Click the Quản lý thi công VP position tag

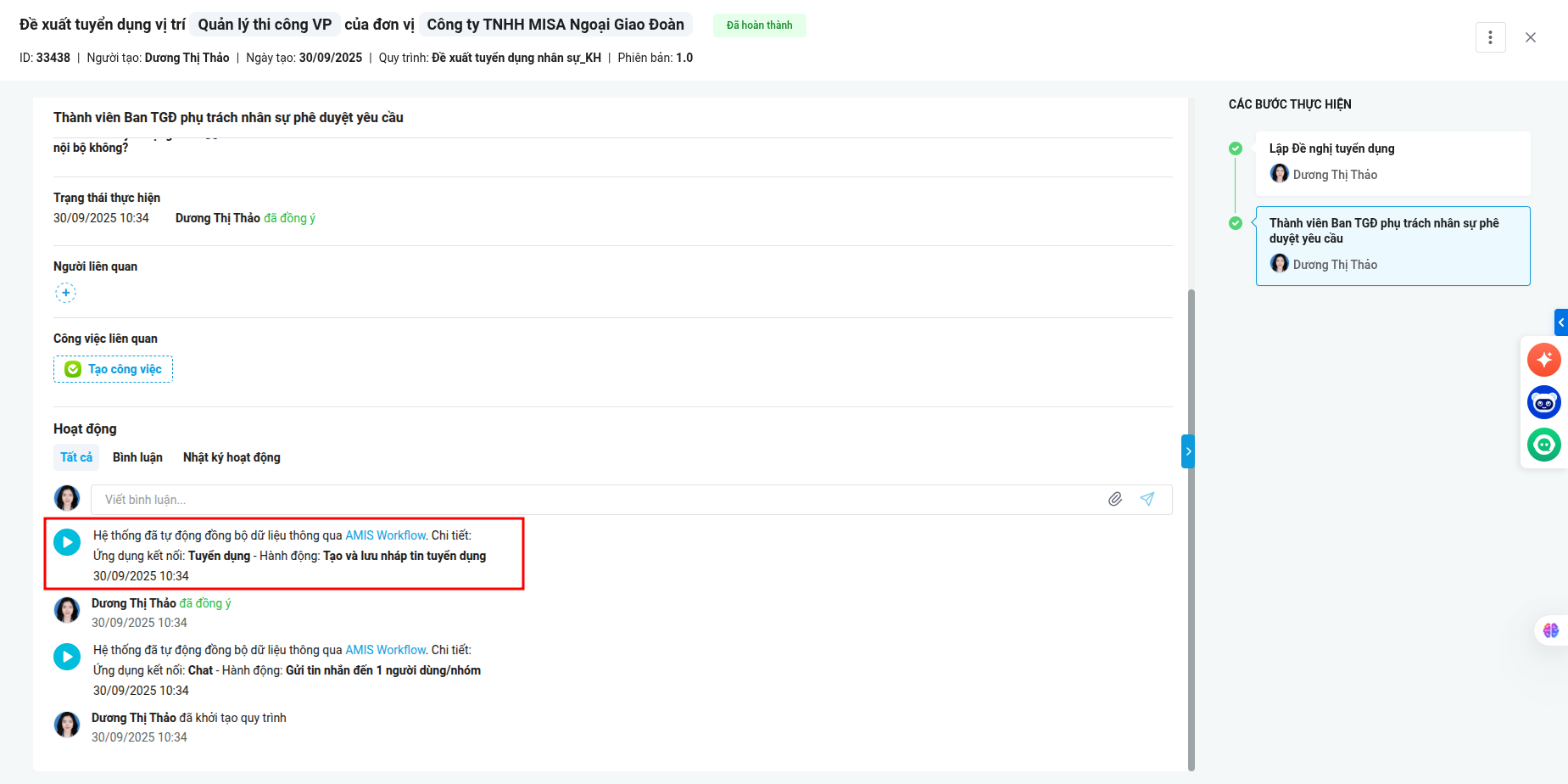coord(265,25)
